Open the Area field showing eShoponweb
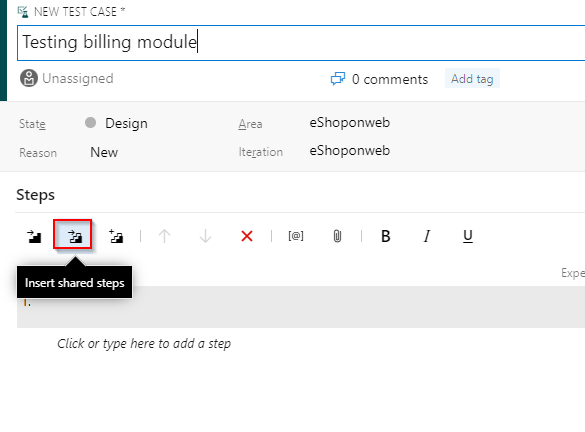 (350, 122)
